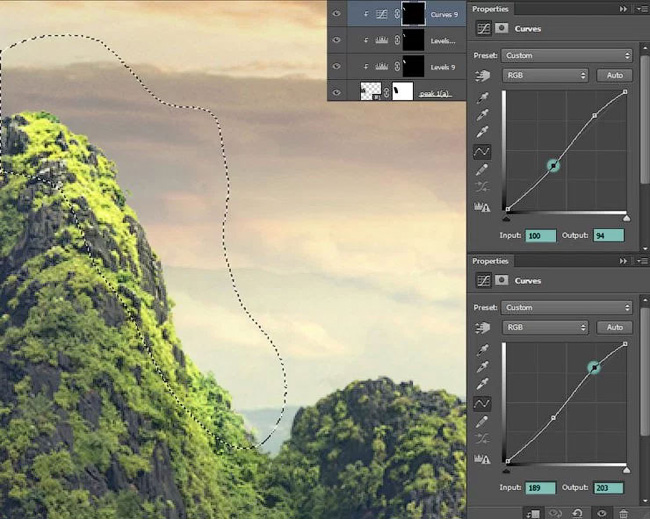Select the on-image adjustment hand tool in upper Curves panel

483,75
